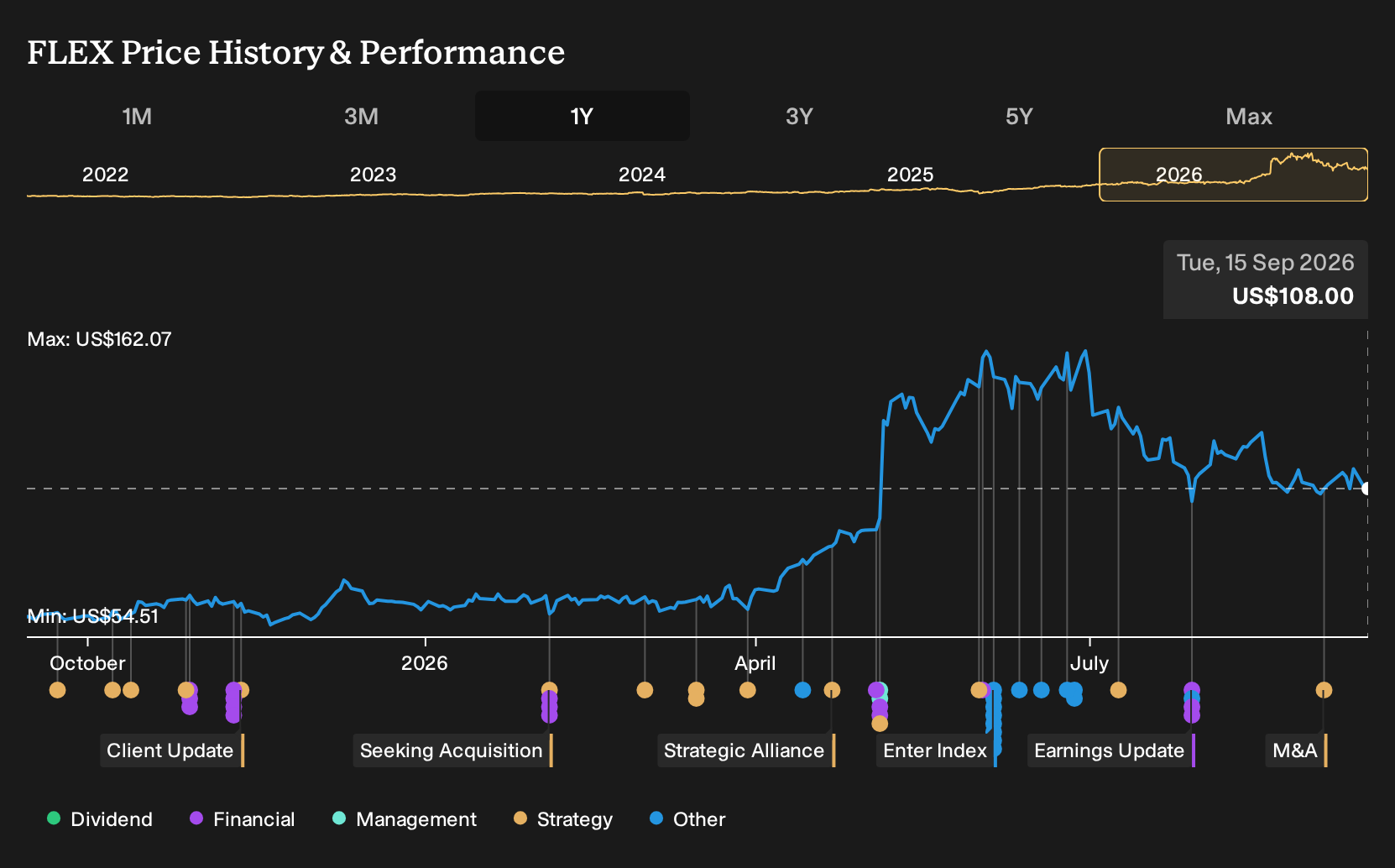Click the 'FLEX Price History & Performance' heading
This screenshot has height=868, width=1395.
click(295, 52)
